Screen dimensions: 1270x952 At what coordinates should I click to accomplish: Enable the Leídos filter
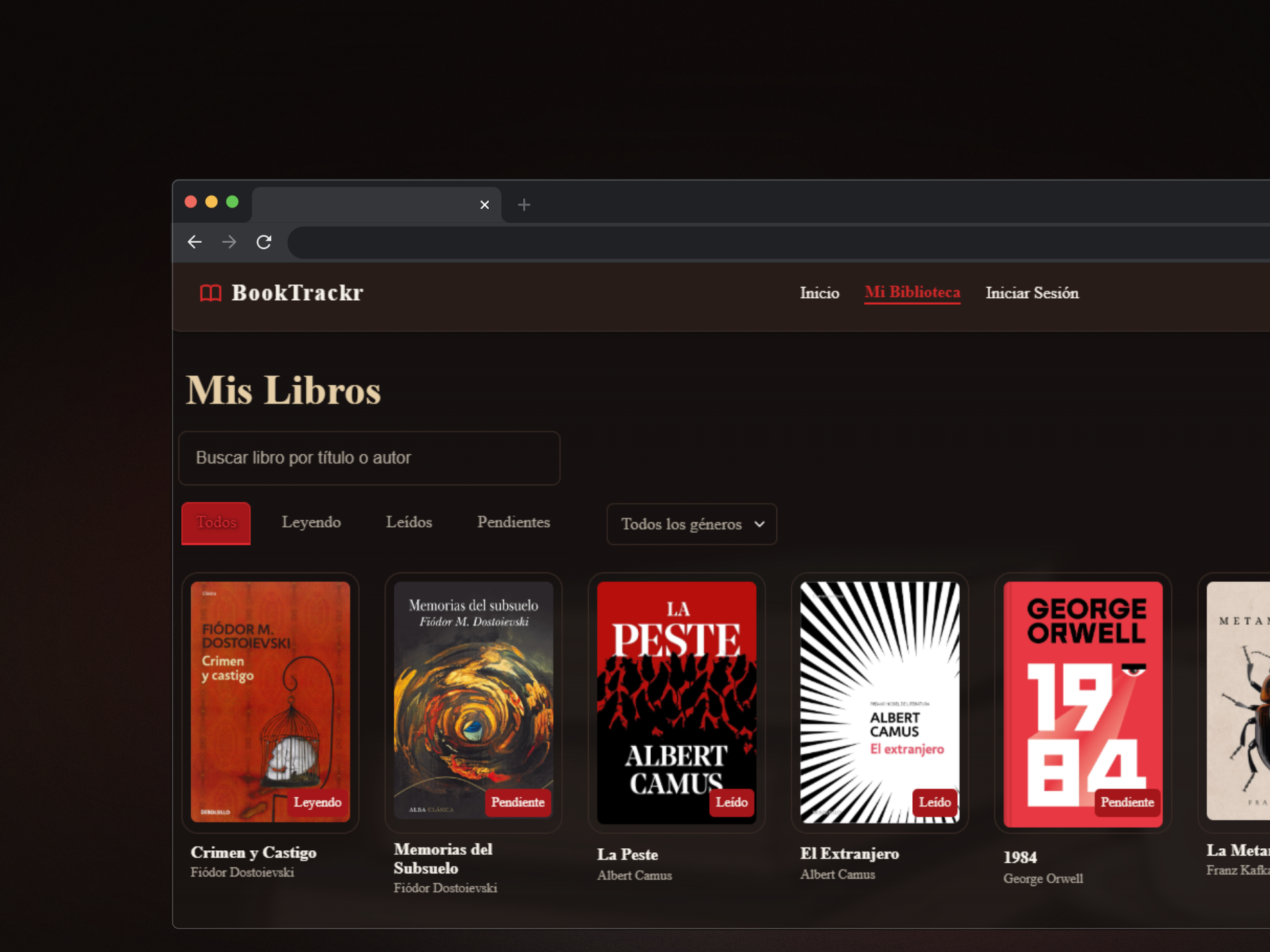[409, 522]
